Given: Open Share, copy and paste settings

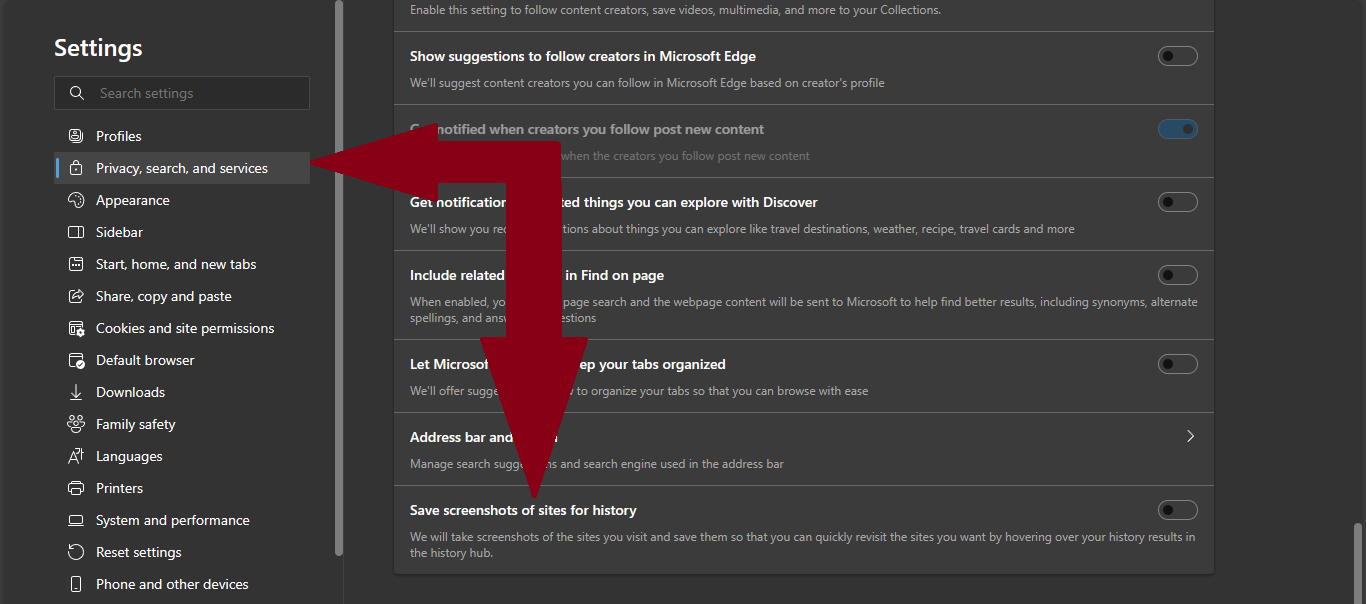Looking at the screenshot, I should coord(182,296).
